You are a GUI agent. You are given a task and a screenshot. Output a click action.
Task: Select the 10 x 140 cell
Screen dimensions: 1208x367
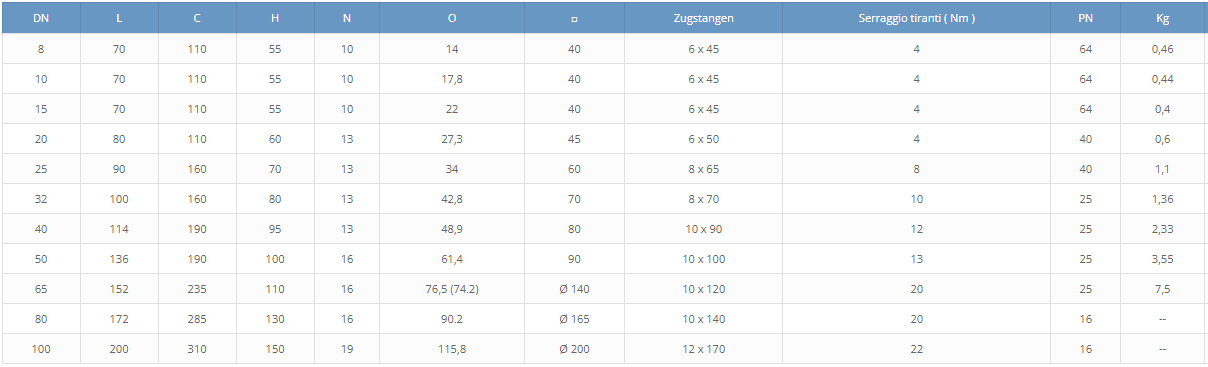703,319
